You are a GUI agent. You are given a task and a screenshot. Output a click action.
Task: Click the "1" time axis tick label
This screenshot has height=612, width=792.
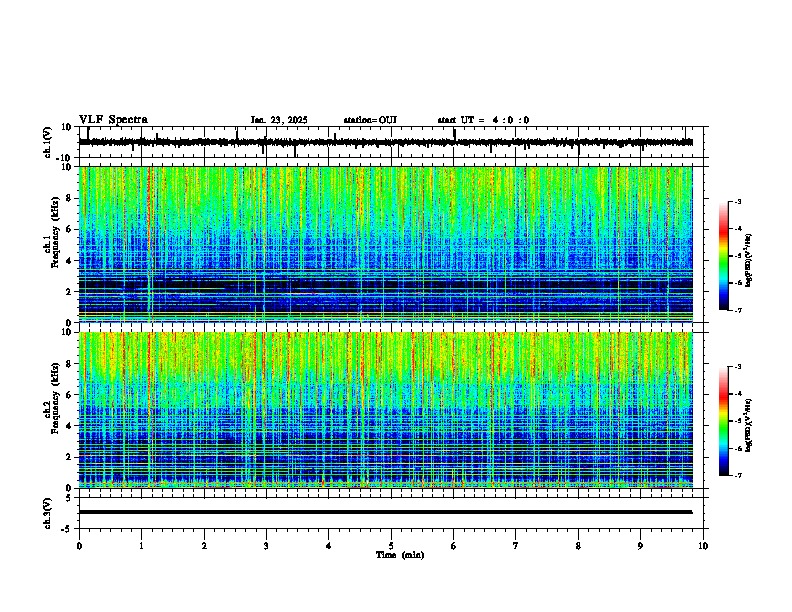coord(141,546)
